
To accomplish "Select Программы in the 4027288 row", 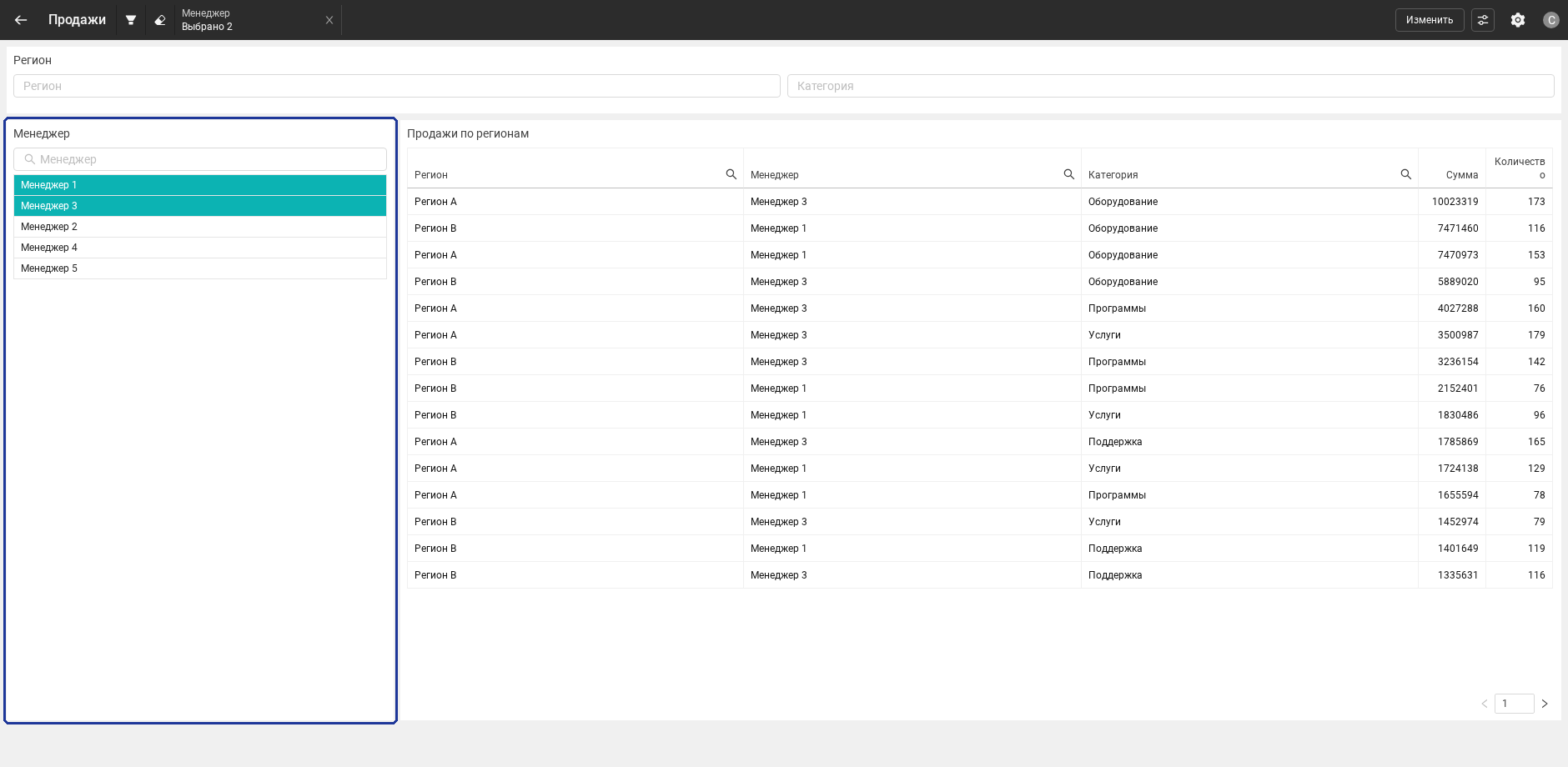I will (1117, 308).
